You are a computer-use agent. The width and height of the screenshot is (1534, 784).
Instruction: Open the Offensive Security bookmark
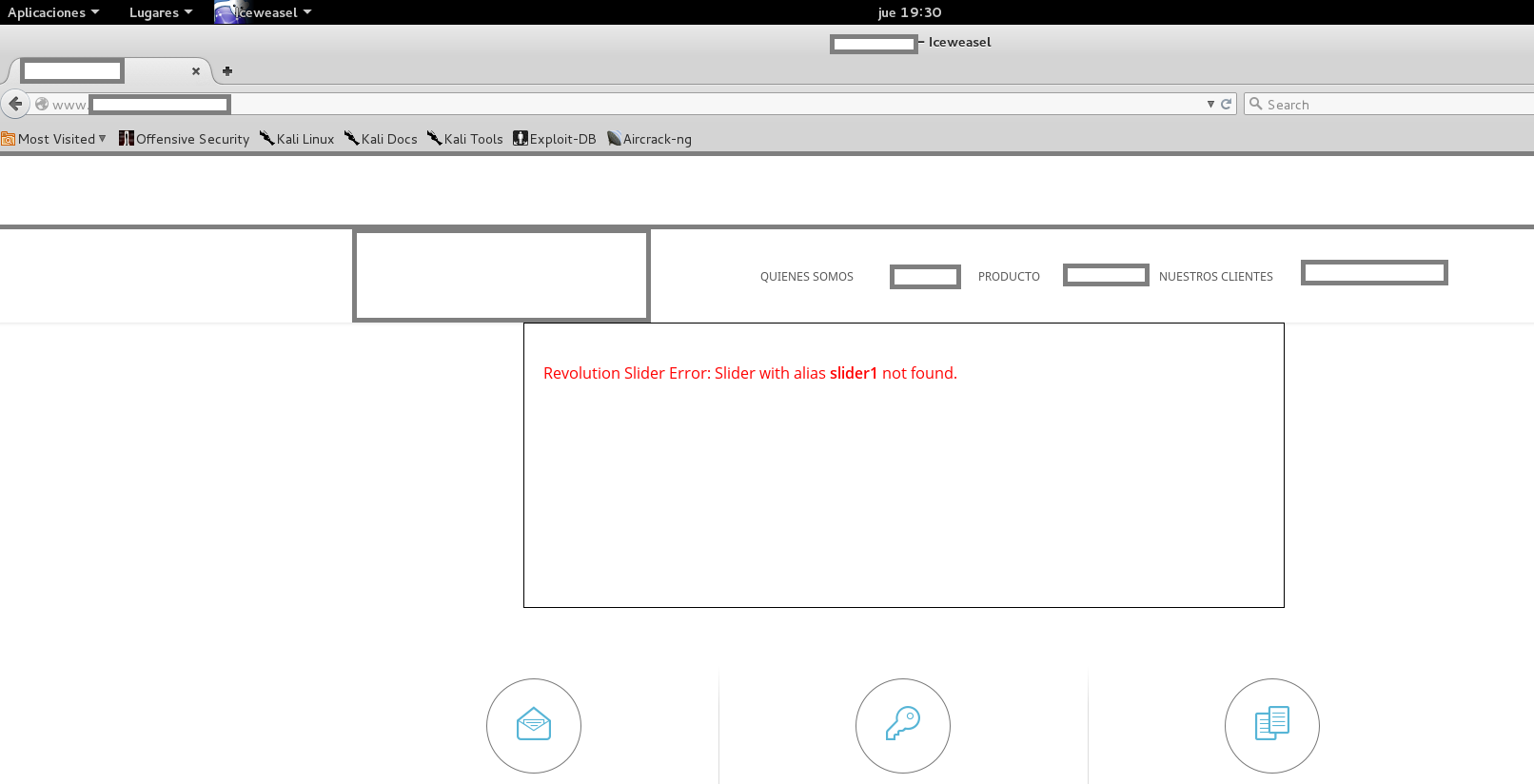click(x=185, y=139)
